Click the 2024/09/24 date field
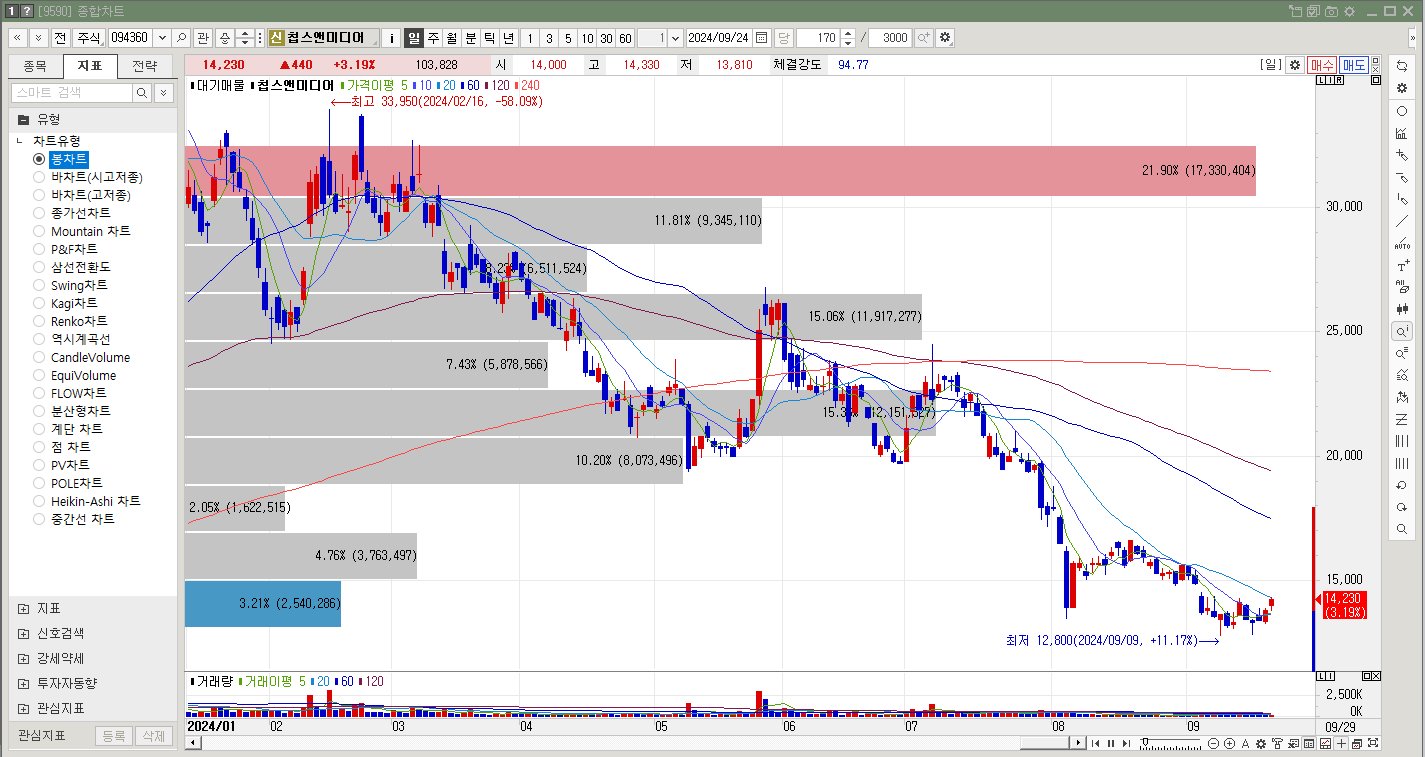This screenshot has width=1425, height=757. (720, 38)
